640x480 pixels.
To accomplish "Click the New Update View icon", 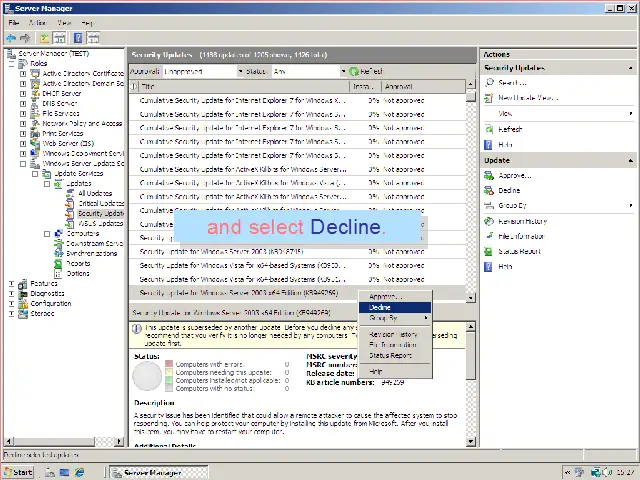I will click(489, 98).
